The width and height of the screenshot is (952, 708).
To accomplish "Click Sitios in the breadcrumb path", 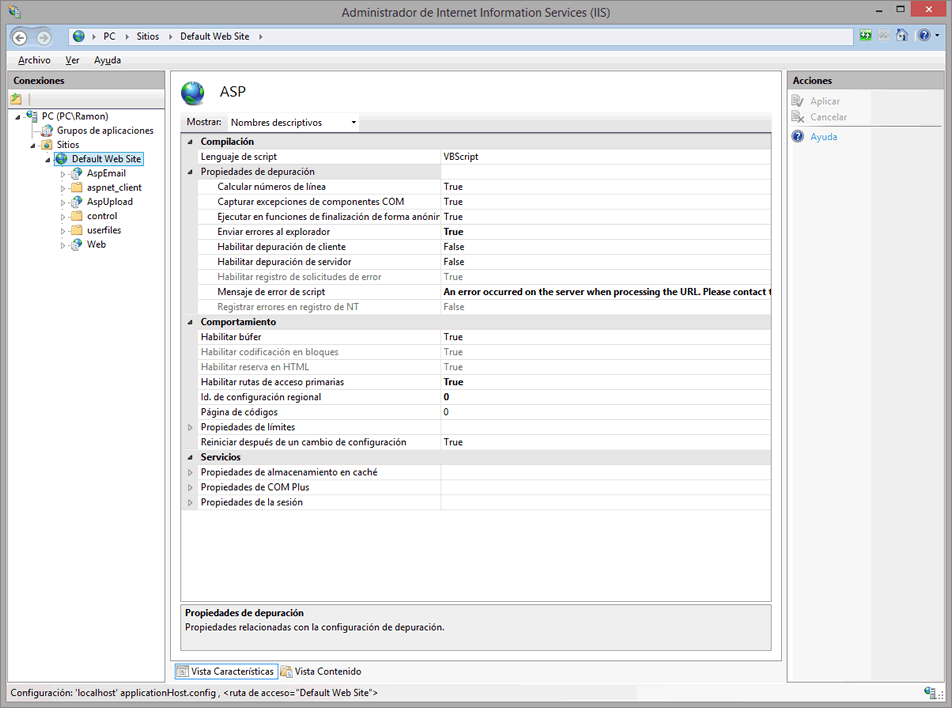I will [x=148, y=36].
